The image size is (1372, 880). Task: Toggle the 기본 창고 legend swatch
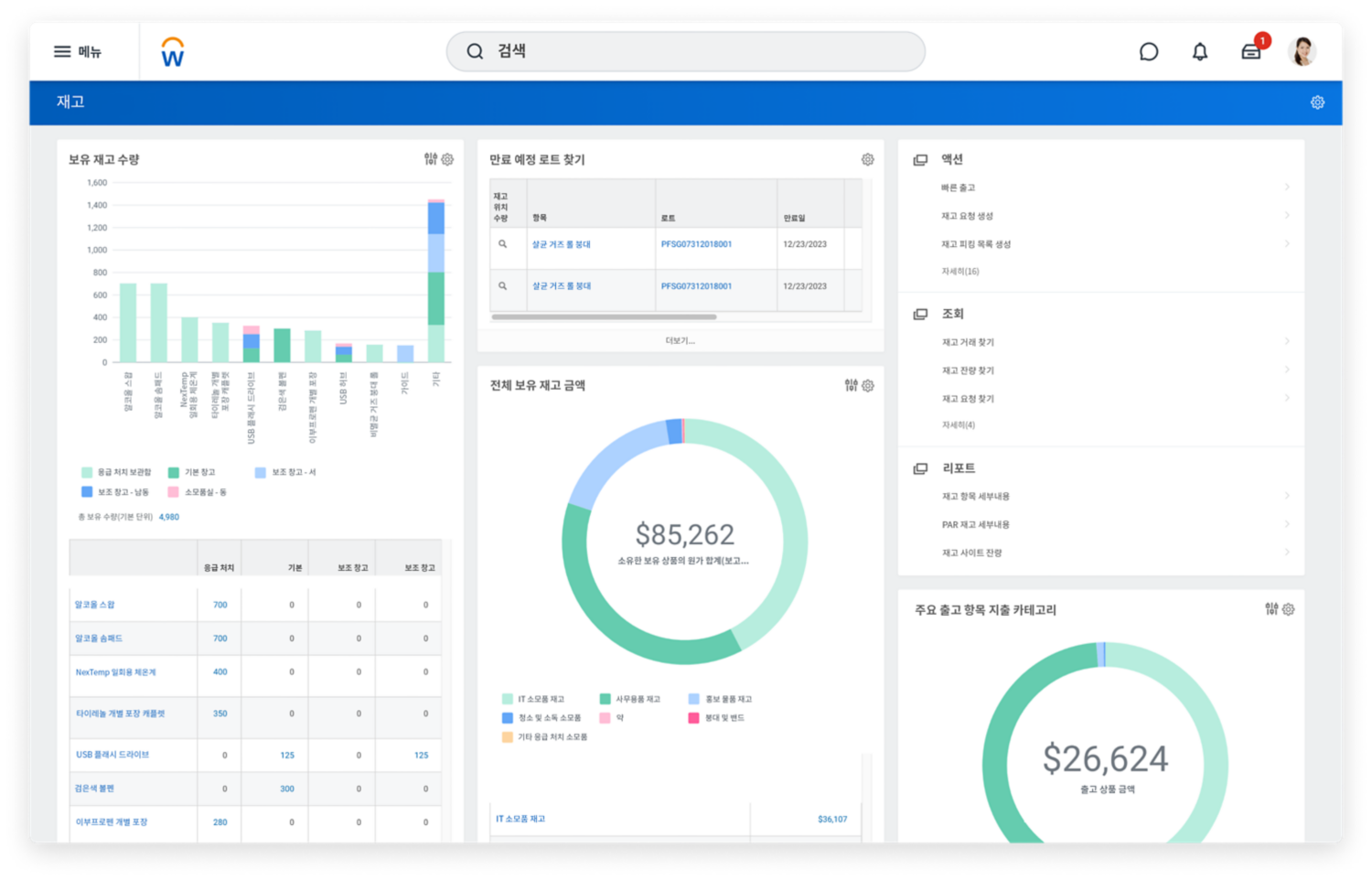click(174, 472)
